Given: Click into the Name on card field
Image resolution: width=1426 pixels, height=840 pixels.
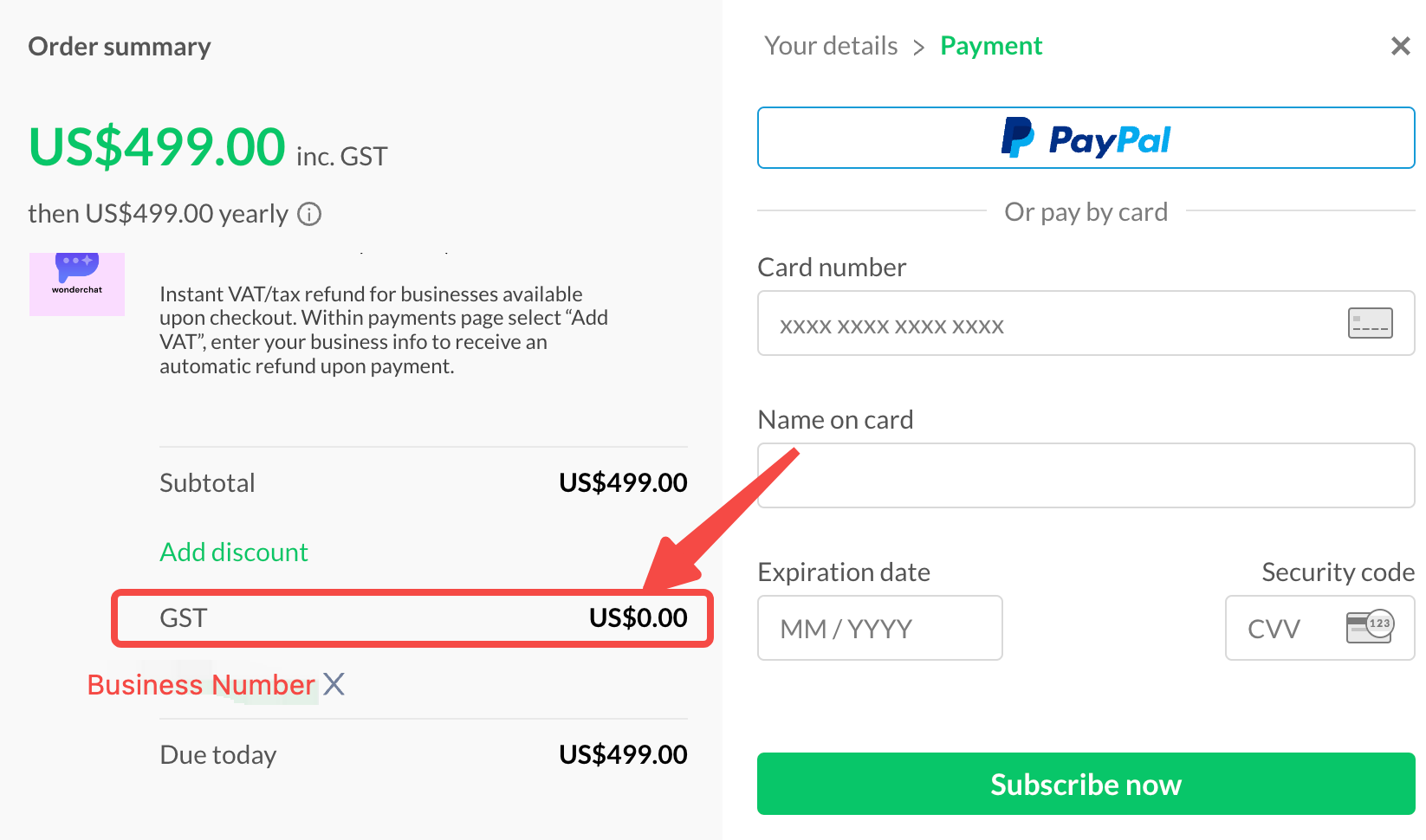Looking at the screenshot, I should pyautogui.click(x=1086, y=475).
